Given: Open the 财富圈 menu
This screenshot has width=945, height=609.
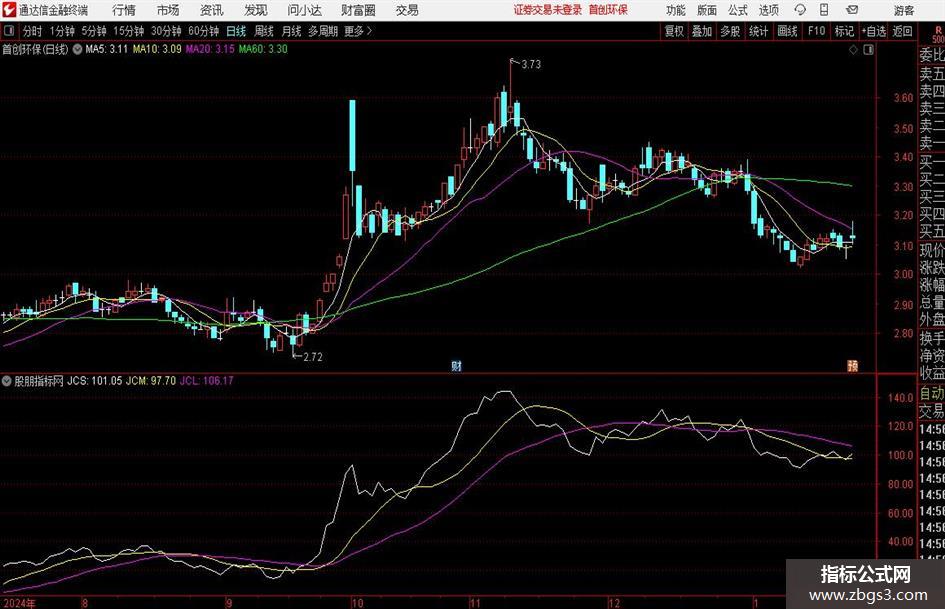Looking at the screenshot, I should [358, 10].
